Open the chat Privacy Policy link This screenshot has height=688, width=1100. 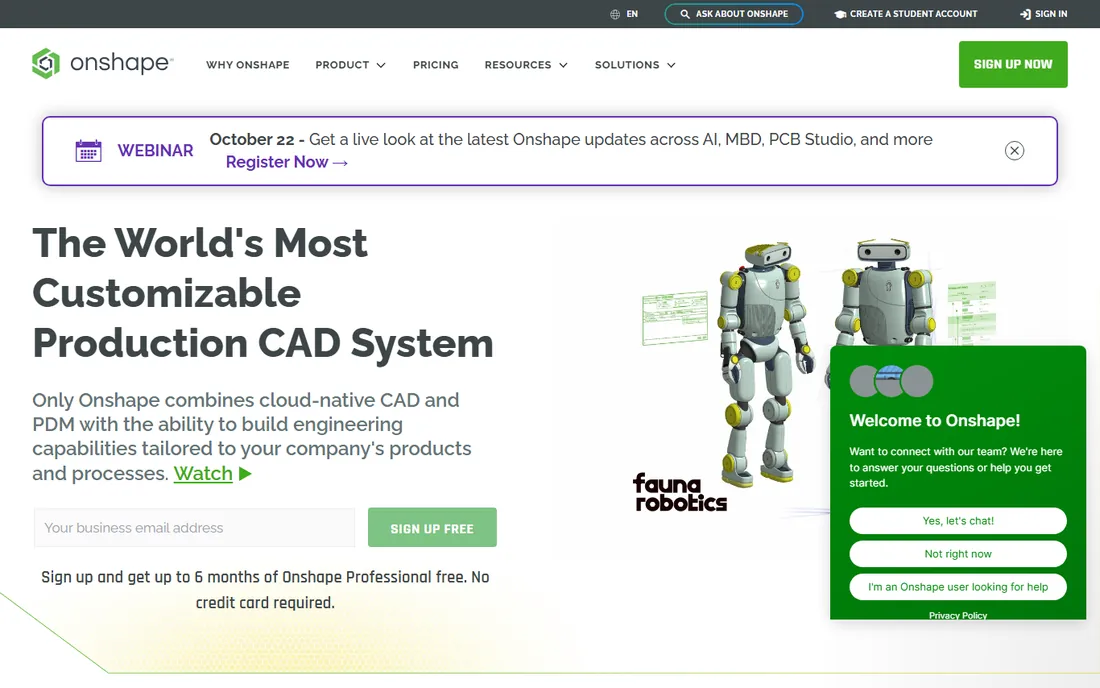click(x=958, y=615)
